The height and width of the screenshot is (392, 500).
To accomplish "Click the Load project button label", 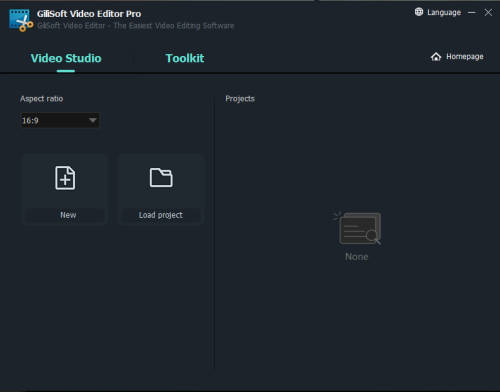I will point(161,215).
